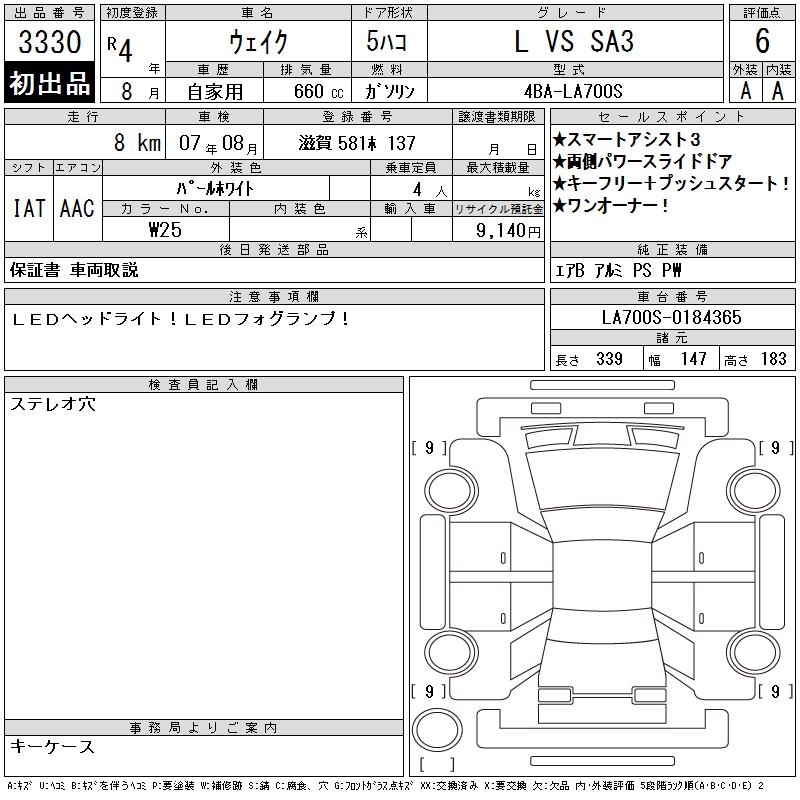Click the grade L VS SA3 field
The image size is (800, 800).
[573, 42]
